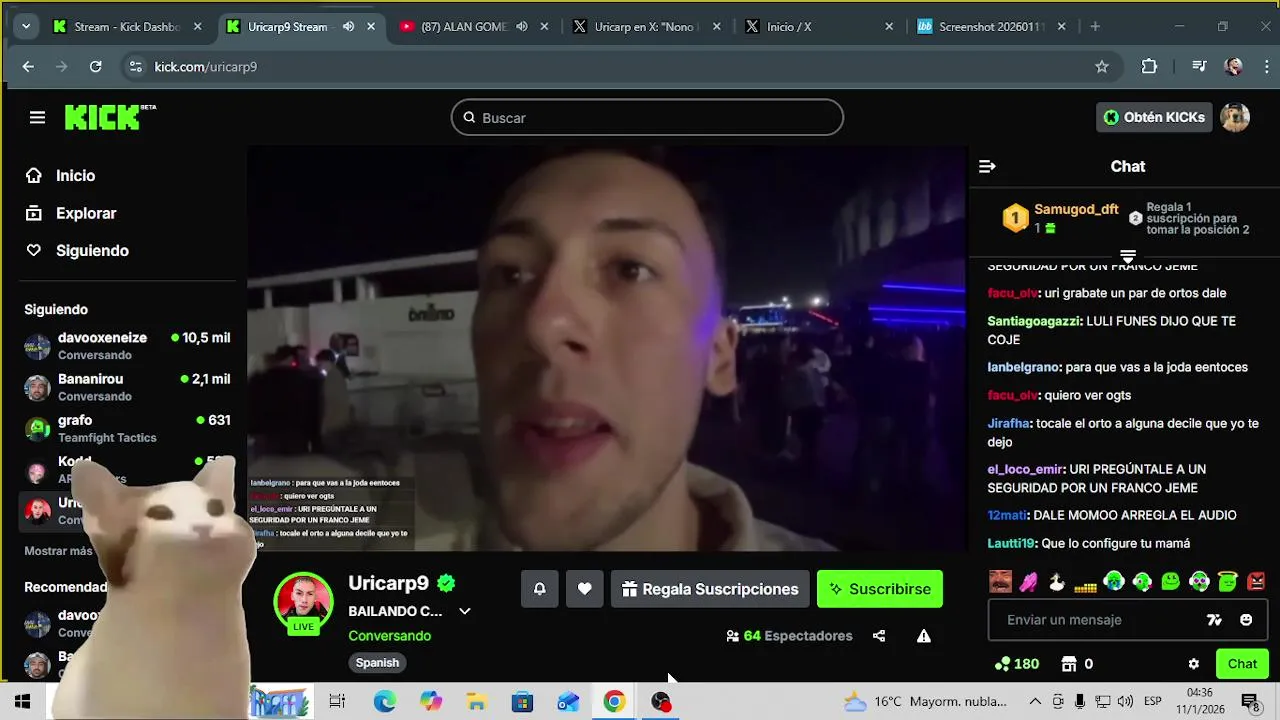Open Bananirou channel in Siguiendo list
This screenshot has width=1280, height=720.
click(128, 387)
